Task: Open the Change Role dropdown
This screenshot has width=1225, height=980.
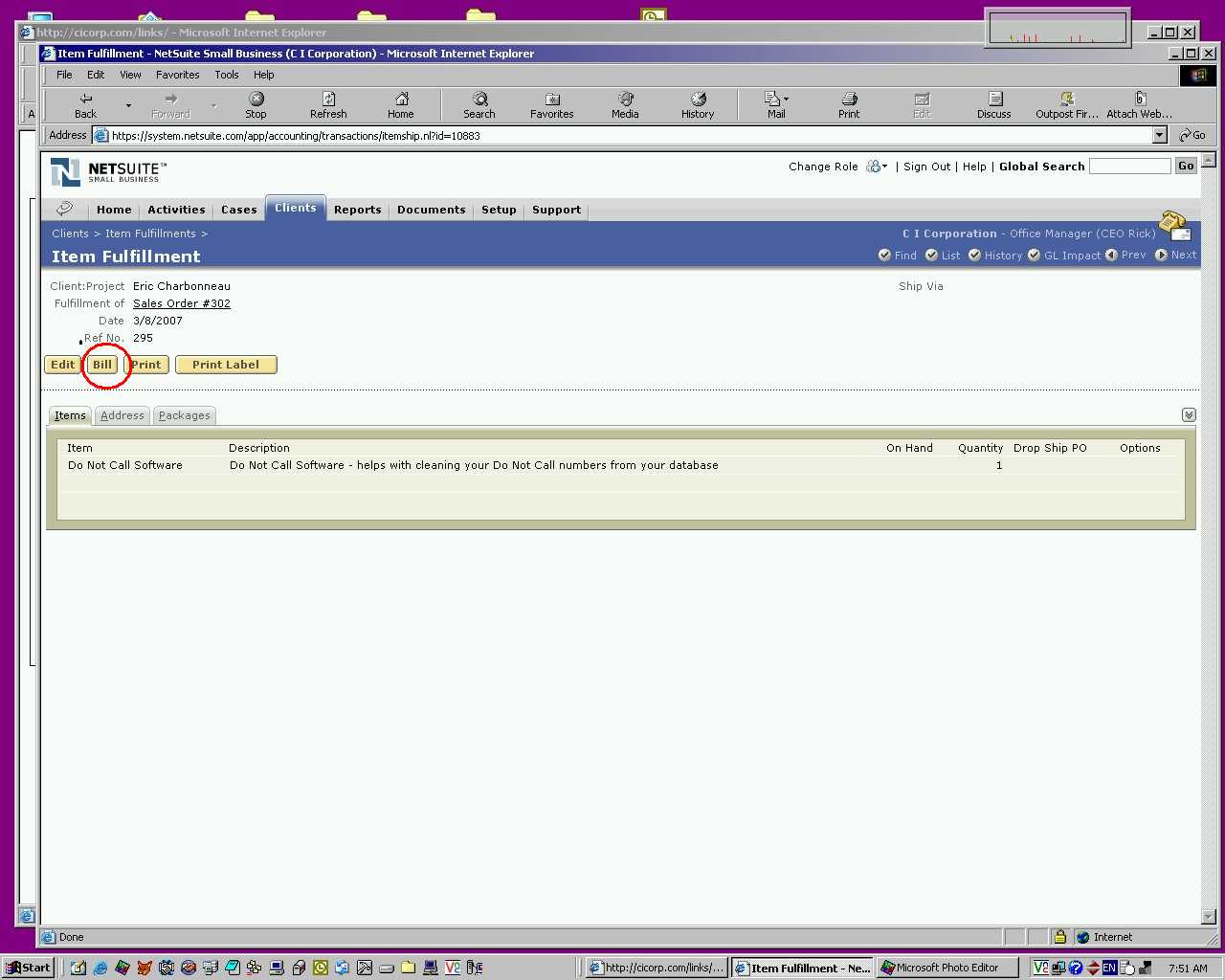Action: pos(877,167)
